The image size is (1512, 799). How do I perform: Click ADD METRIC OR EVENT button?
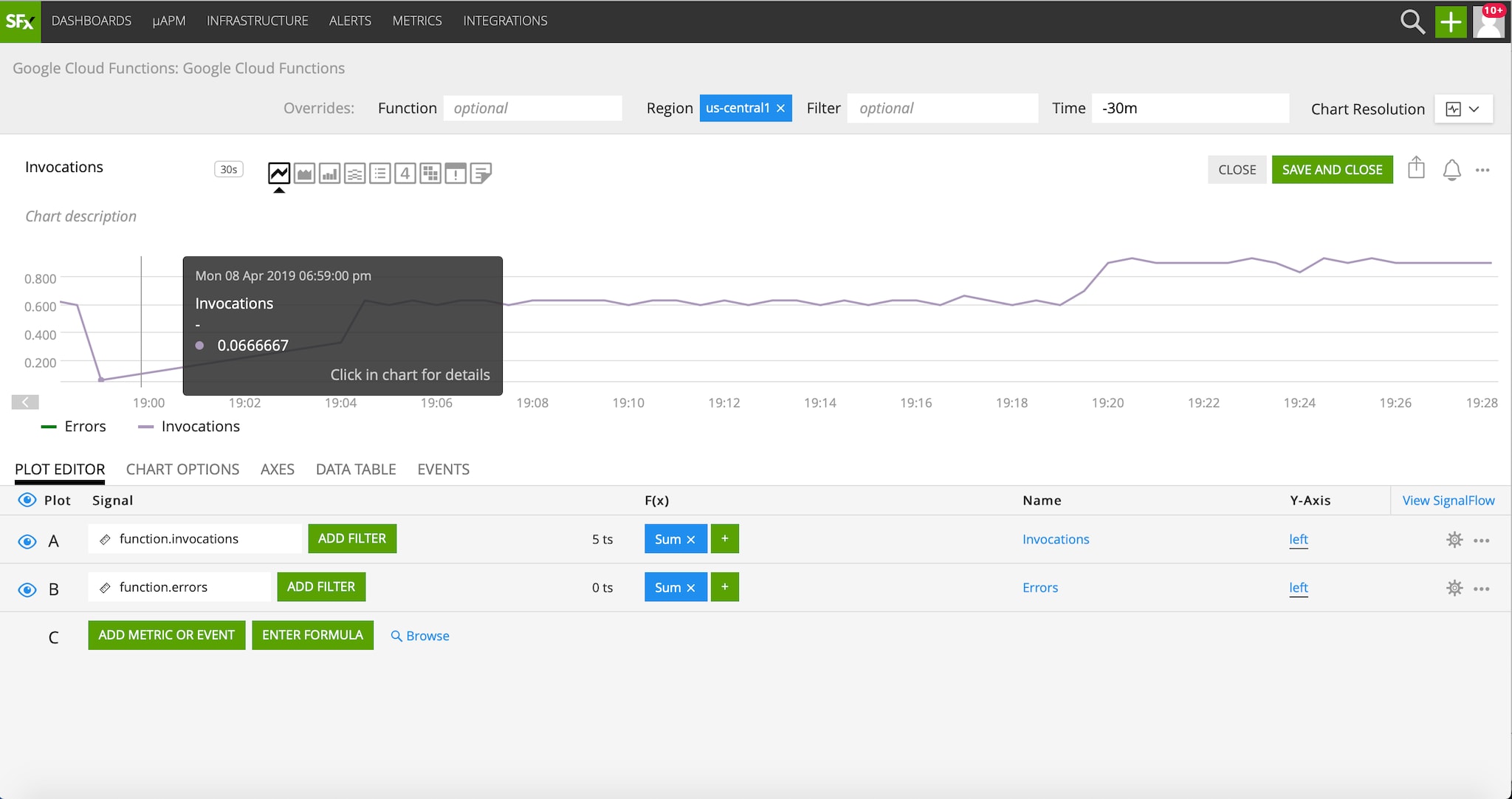(167, 635)
